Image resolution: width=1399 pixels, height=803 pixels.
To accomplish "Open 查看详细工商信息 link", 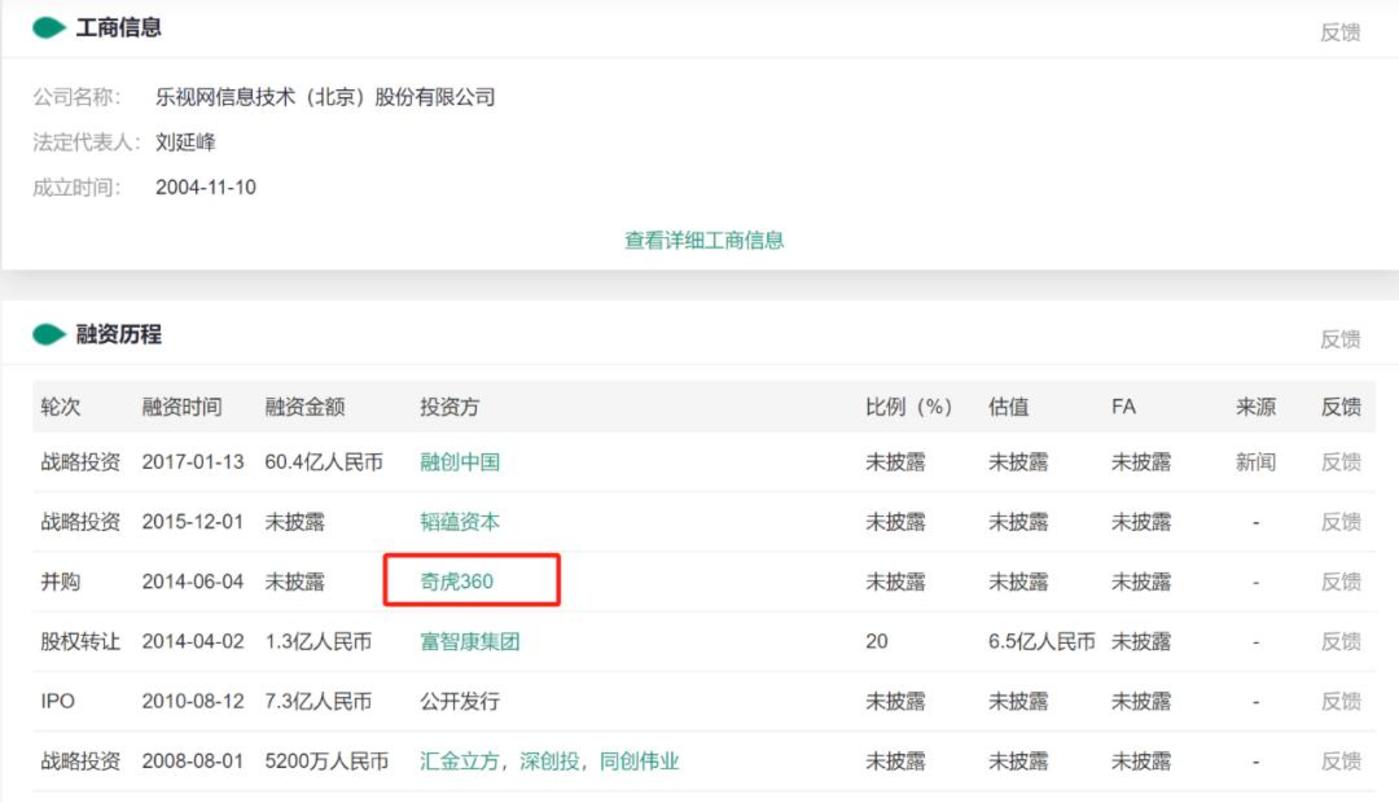I will [x=704, y=240].
